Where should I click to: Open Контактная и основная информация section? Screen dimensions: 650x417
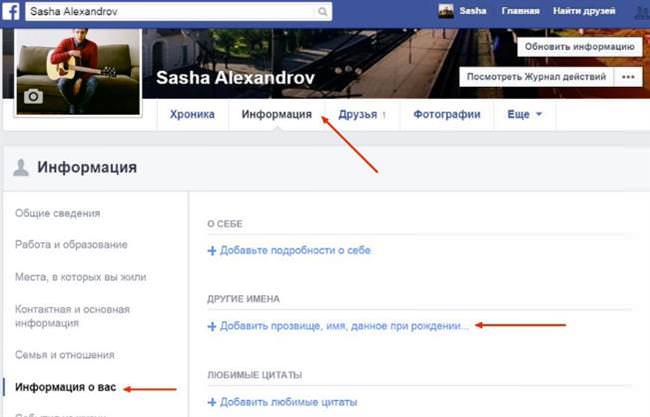(x=73, y=316)
